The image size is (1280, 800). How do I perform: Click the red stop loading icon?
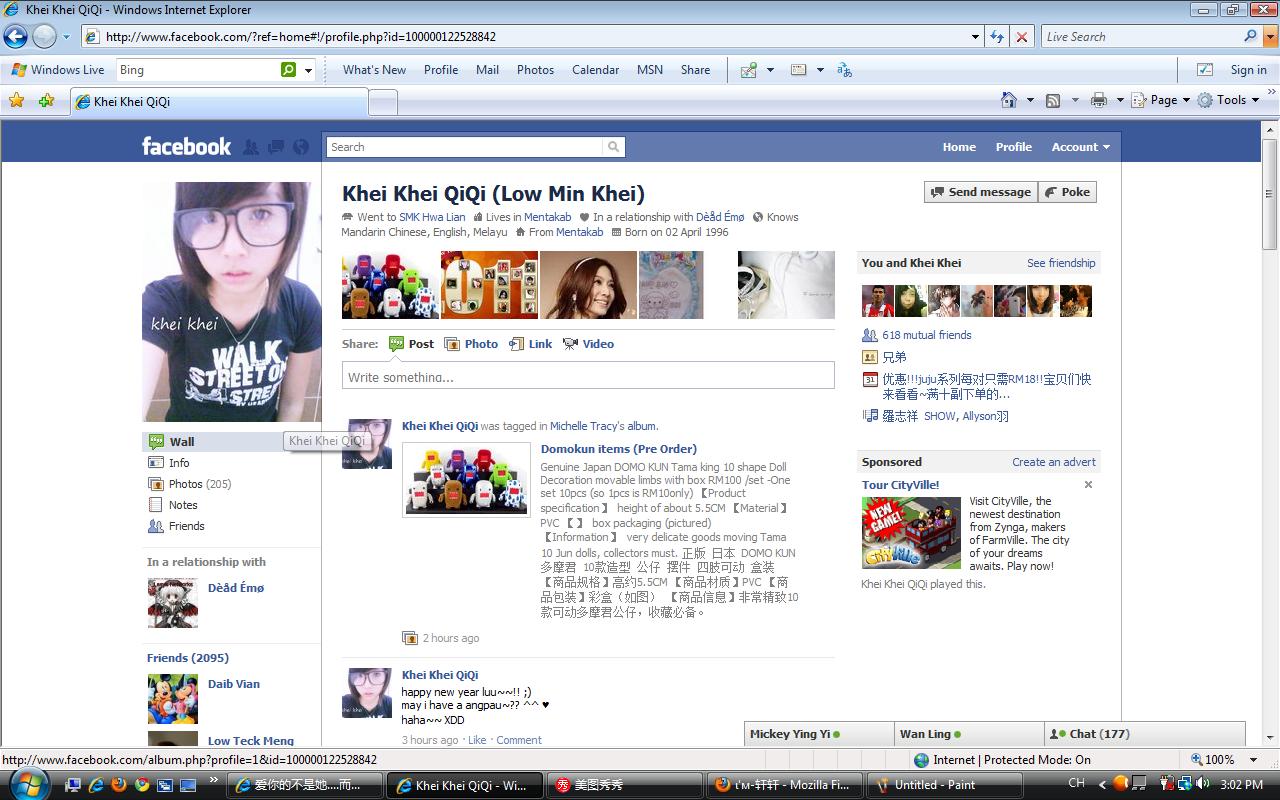point(1022,37)
